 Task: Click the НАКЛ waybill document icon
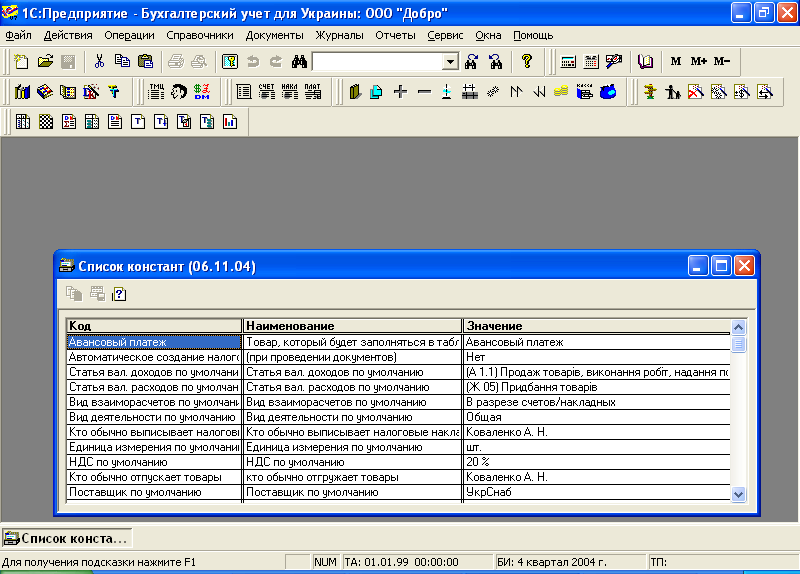(289, 92)
